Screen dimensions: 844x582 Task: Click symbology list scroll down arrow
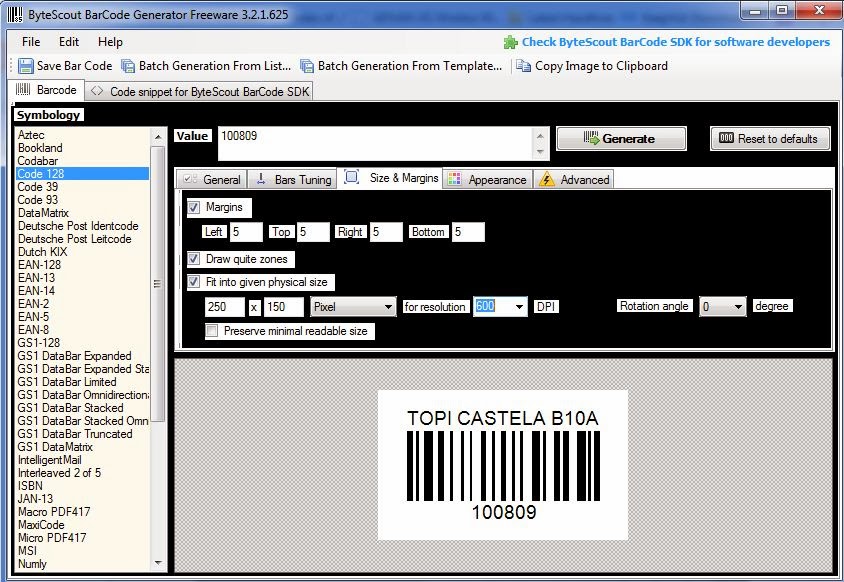(158, 563)
